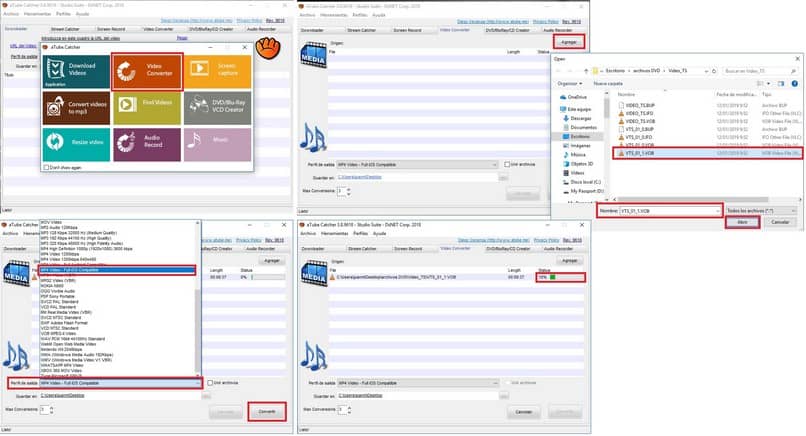Open Descargas folder in Open dialog sidebar

(x=579, y=118)
